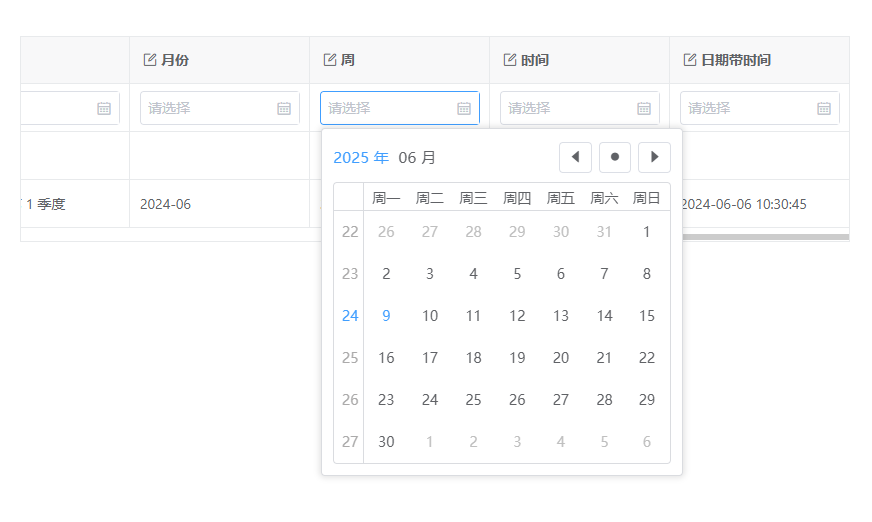Select June 30 in the calendar
The width and height of the screenshot is (872, 522).
click(386, 441)
